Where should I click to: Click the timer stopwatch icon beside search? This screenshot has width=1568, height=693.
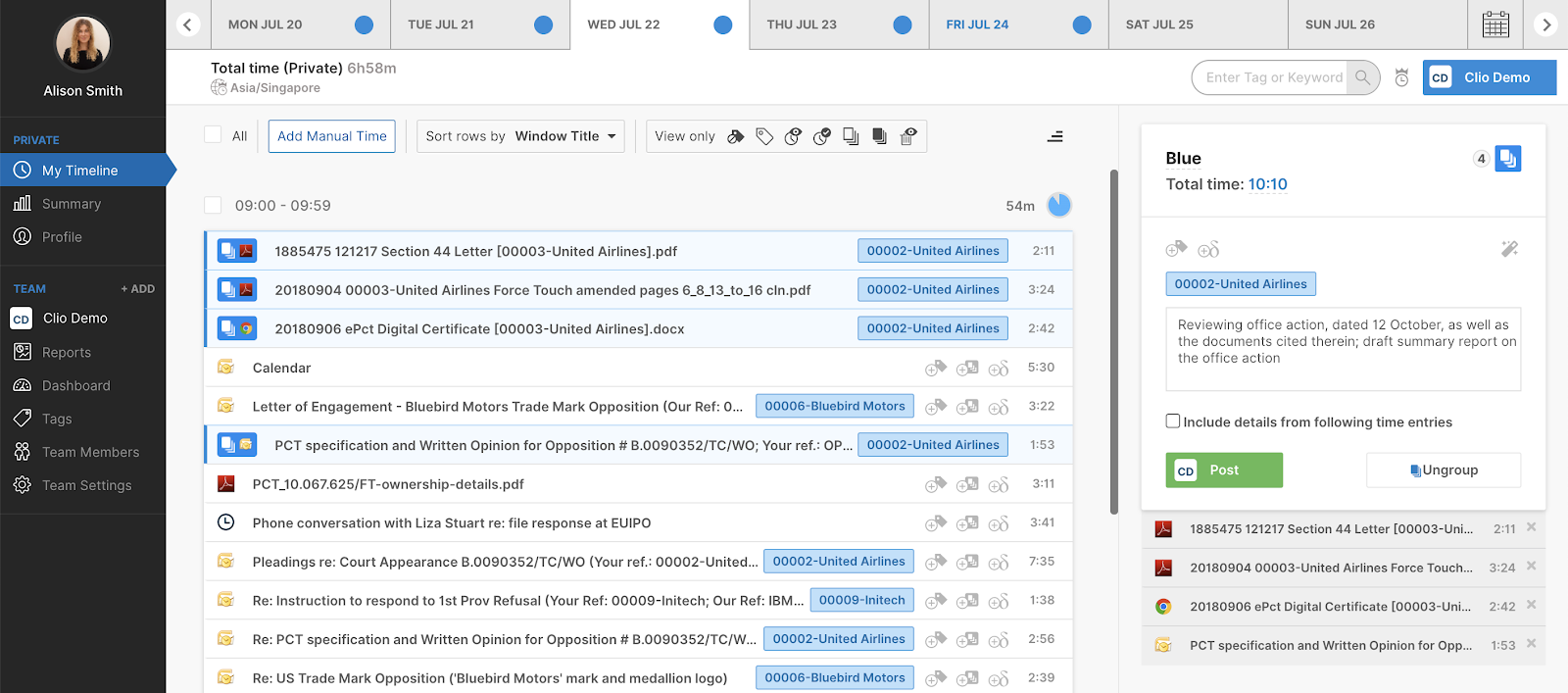(x=1401, y=77)
